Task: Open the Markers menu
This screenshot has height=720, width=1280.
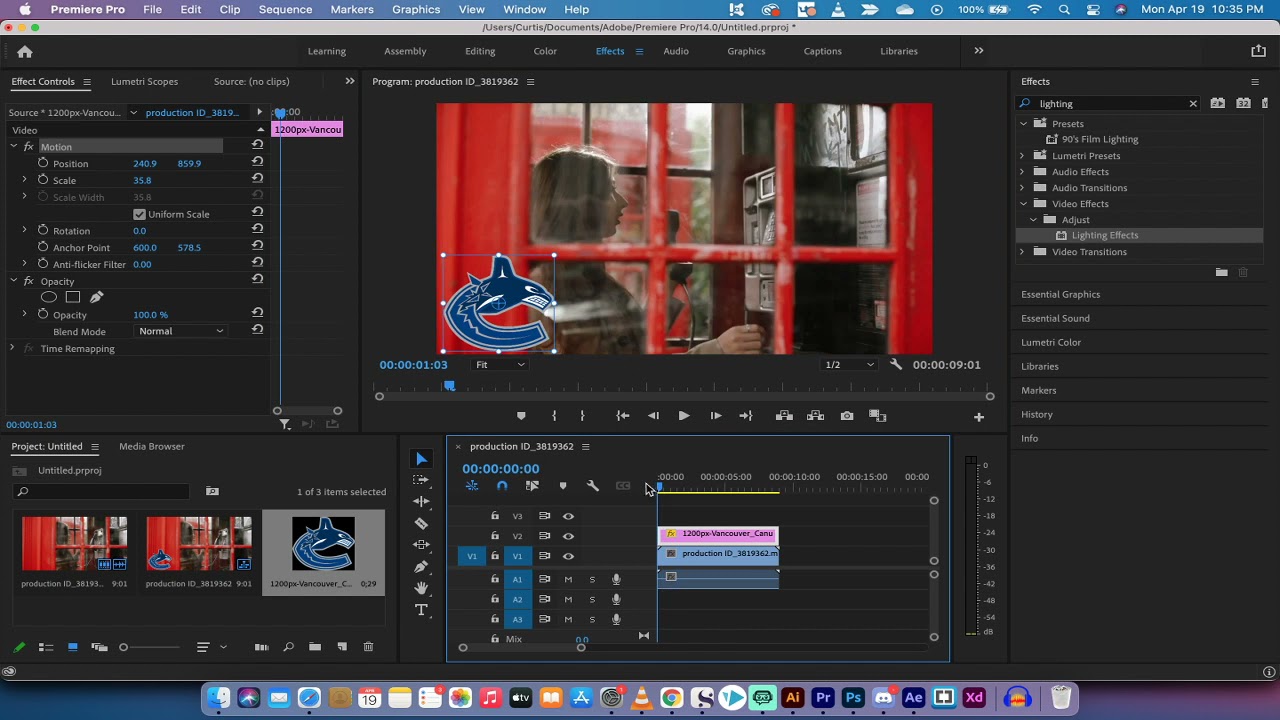Action: pyautogui.click(x=351, y=10)
